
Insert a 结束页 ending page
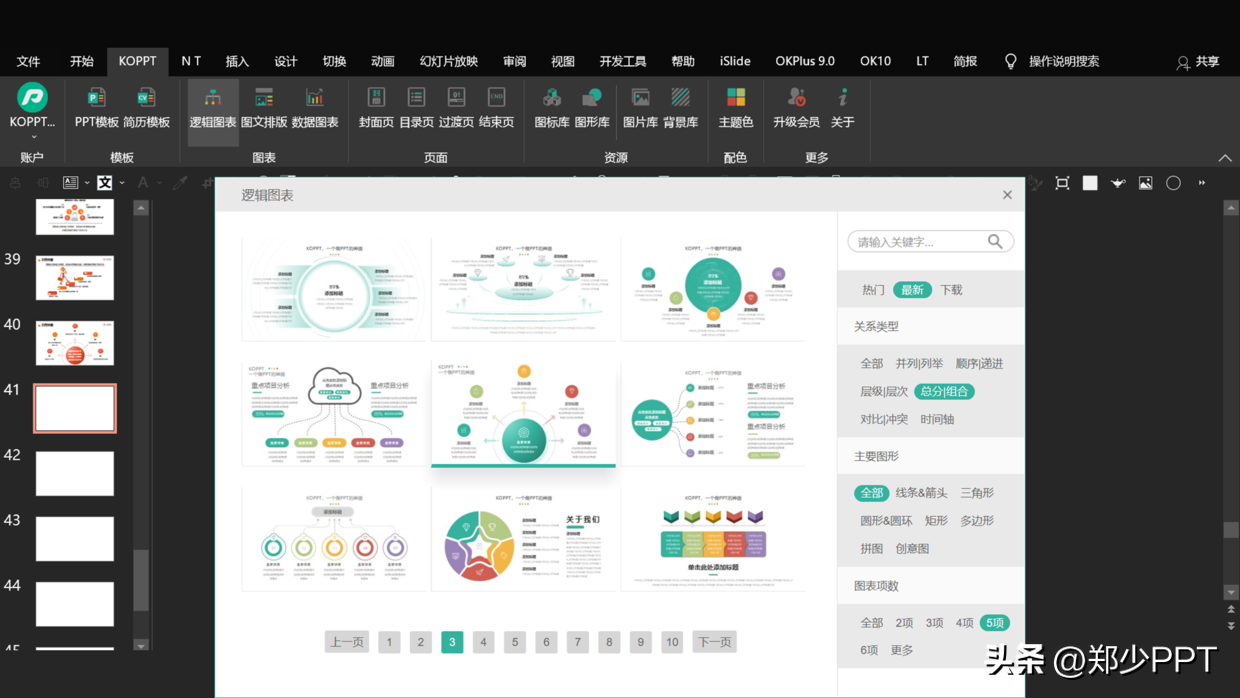tap(496, 109)
